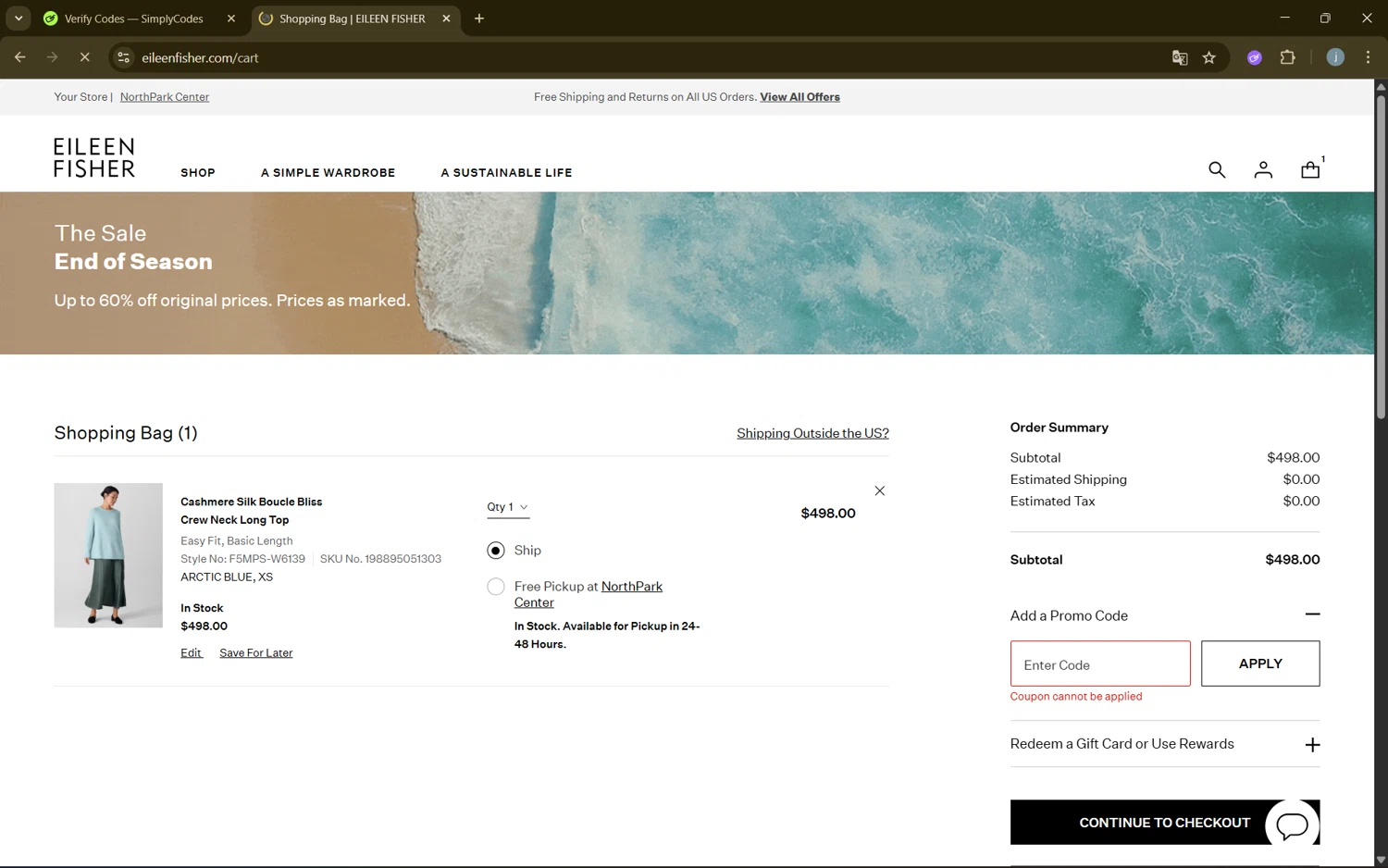Open the Extensions puzzle icon

click(x=1287, y=57)
